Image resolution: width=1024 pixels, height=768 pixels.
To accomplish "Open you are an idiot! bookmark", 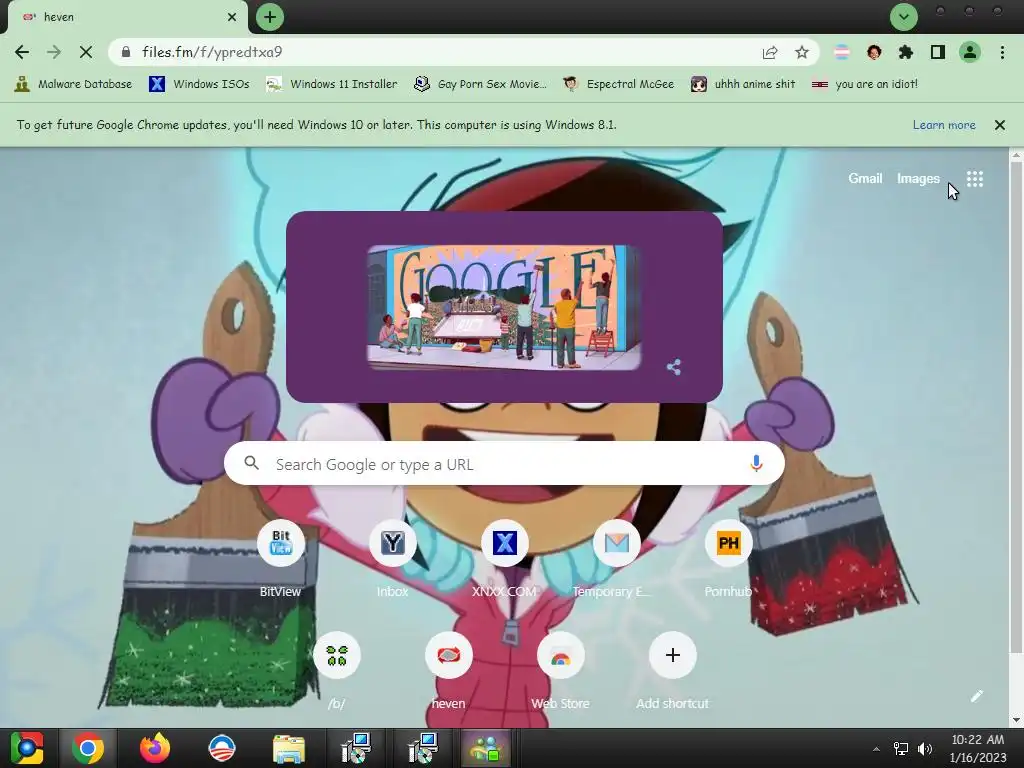I will (x=865, y=84).
